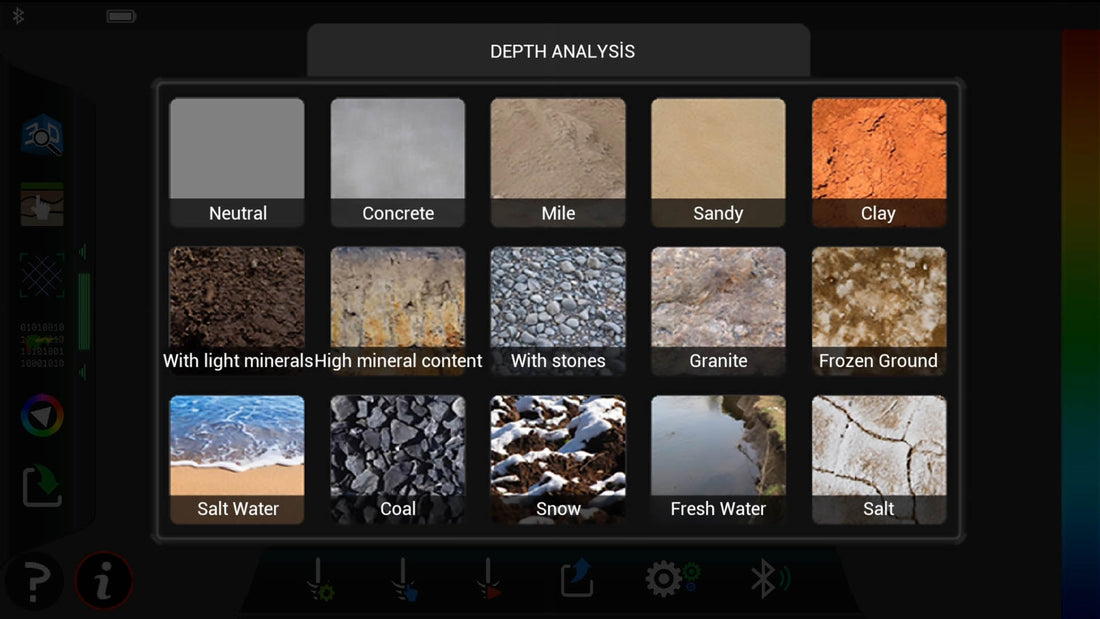
Task: Click the binary data icon in sidebar
Action: click(x=42, y=345)
